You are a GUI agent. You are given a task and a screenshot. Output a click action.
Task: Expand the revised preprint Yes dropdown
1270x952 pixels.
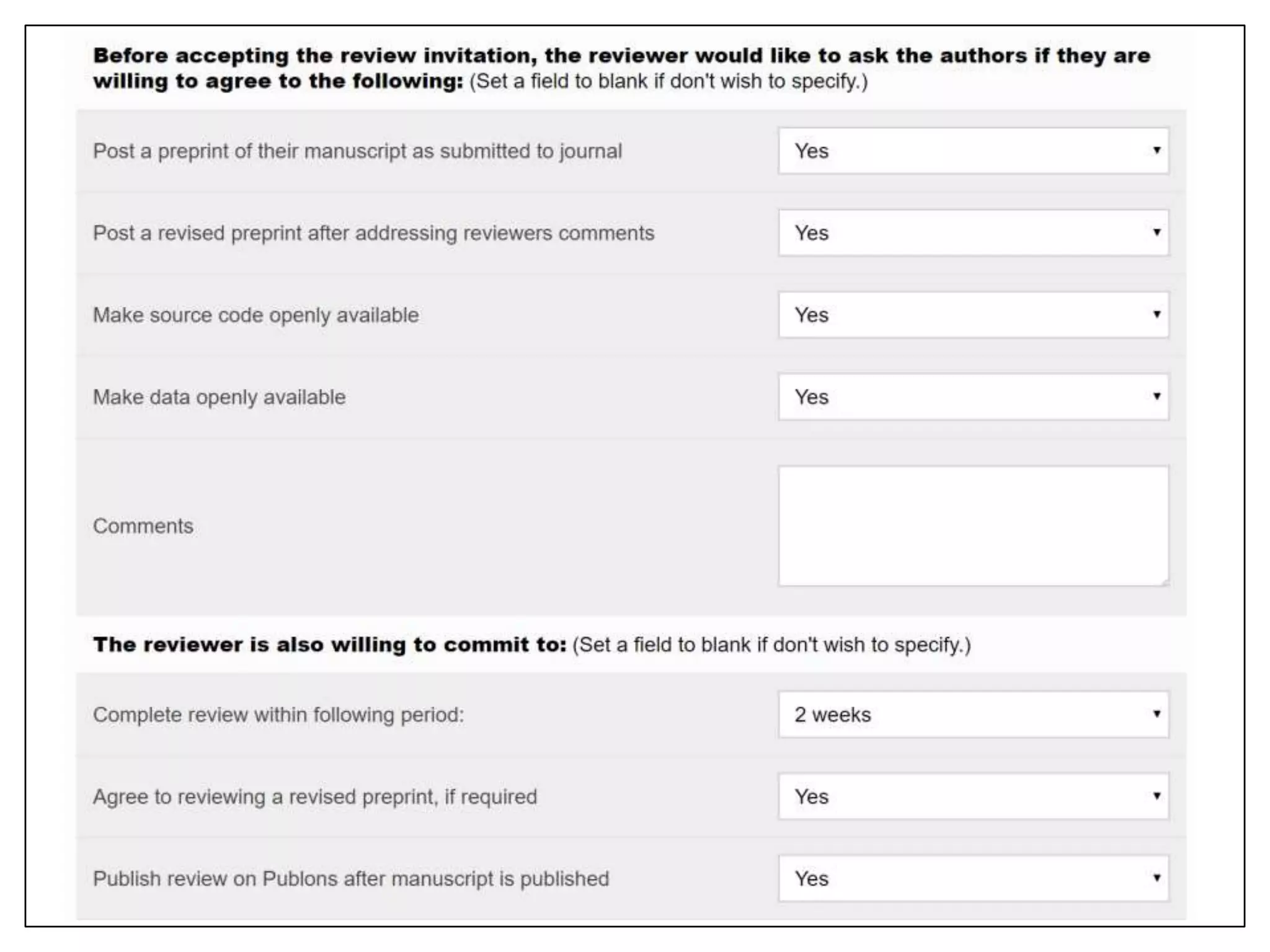tap(973, 233)
